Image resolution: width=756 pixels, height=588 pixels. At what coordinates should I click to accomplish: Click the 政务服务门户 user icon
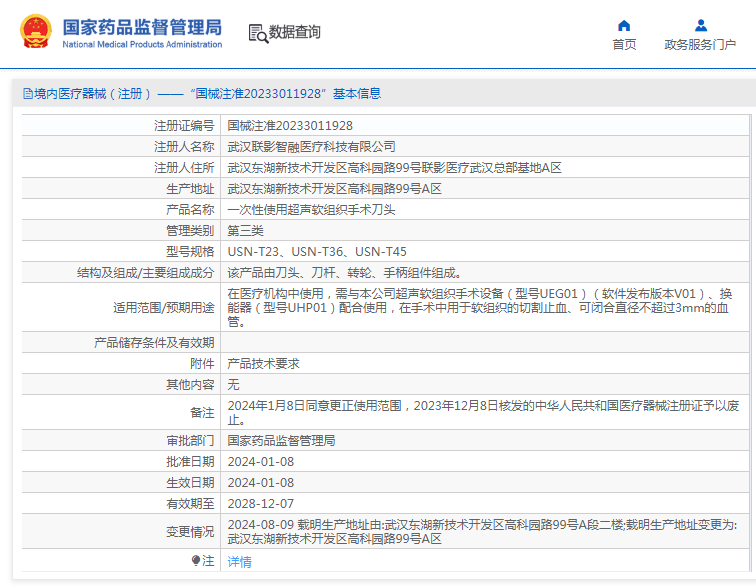(701, 26)
